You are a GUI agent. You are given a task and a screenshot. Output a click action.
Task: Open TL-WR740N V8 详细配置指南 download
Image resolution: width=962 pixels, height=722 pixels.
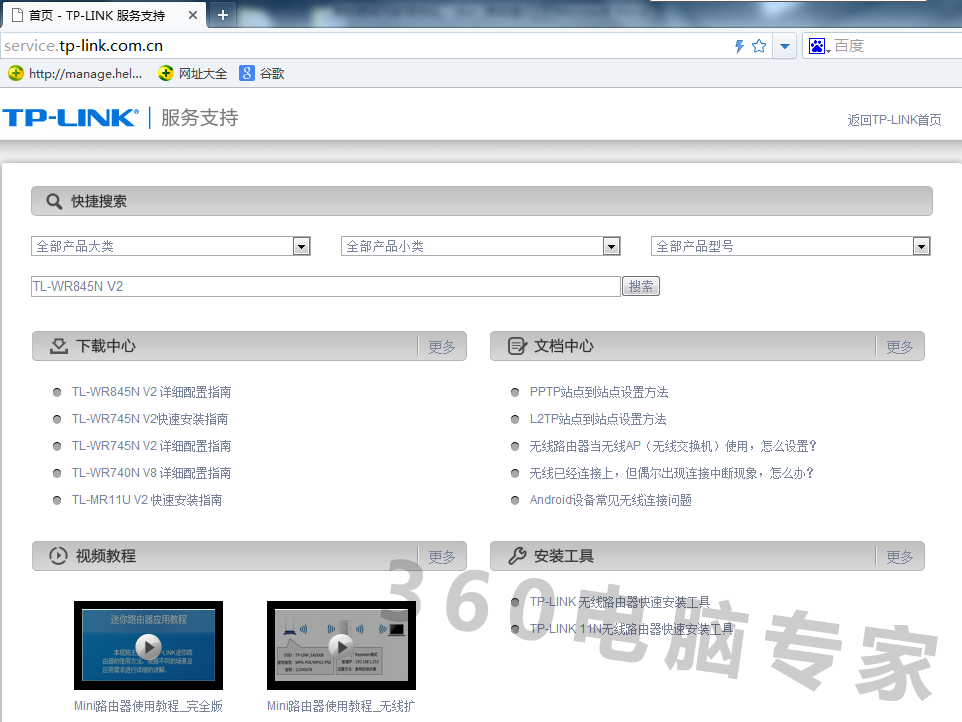tap(152, 473)
